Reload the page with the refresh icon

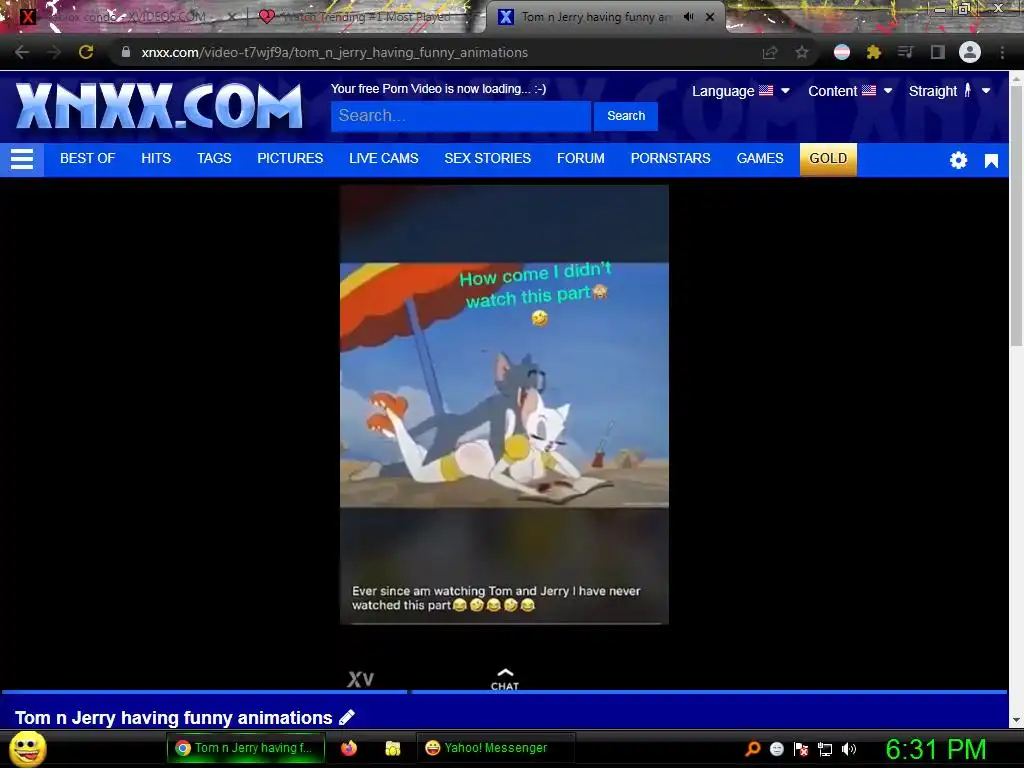coord(86,52)
